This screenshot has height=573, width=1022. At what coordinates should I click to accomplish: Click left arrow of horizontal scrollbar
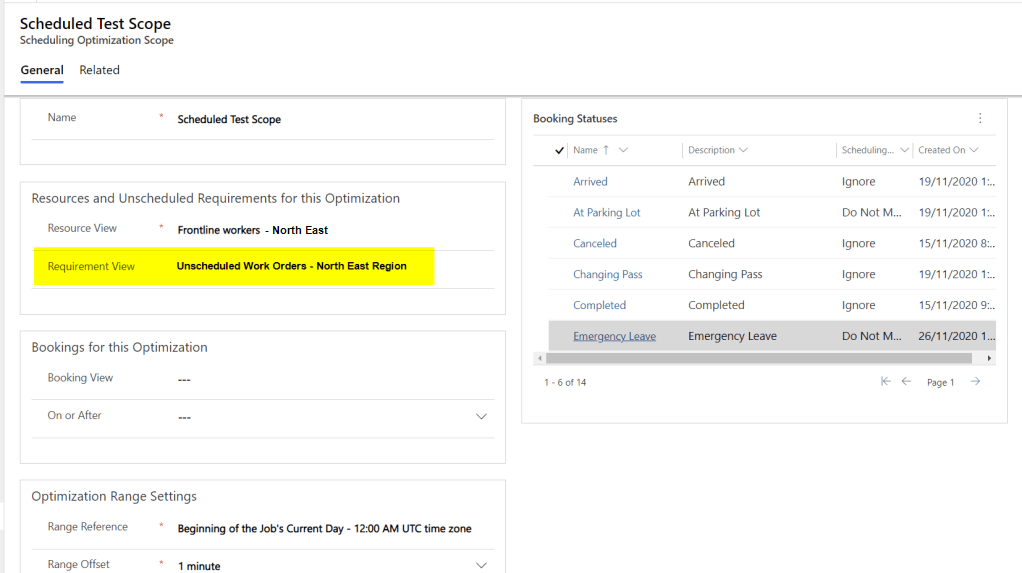[541, 358]
